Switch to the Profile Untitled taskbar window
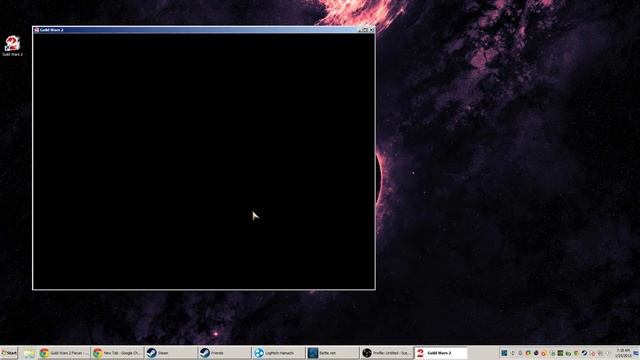Image resolution: width=640 pixels, height=360 pixels. (386, 353)
